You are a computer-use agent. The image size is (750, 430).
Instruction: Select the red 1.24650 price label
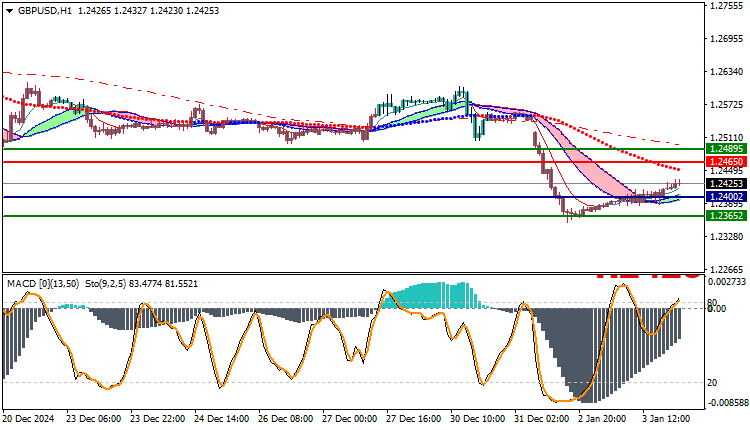point(726,162)
